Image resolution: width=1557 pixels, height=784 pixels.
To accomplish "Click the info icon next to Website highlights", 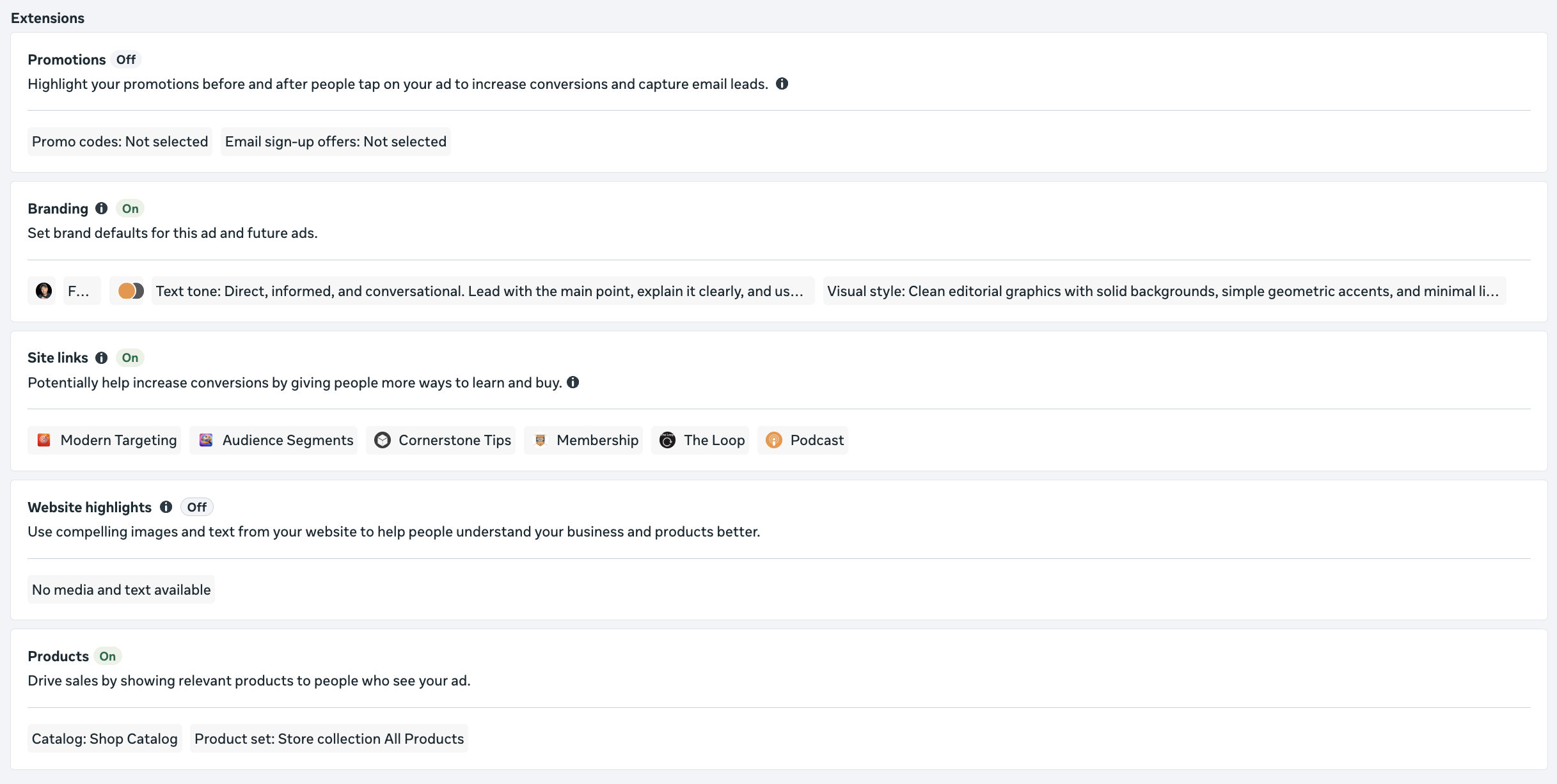I will [x=166, y=507].
